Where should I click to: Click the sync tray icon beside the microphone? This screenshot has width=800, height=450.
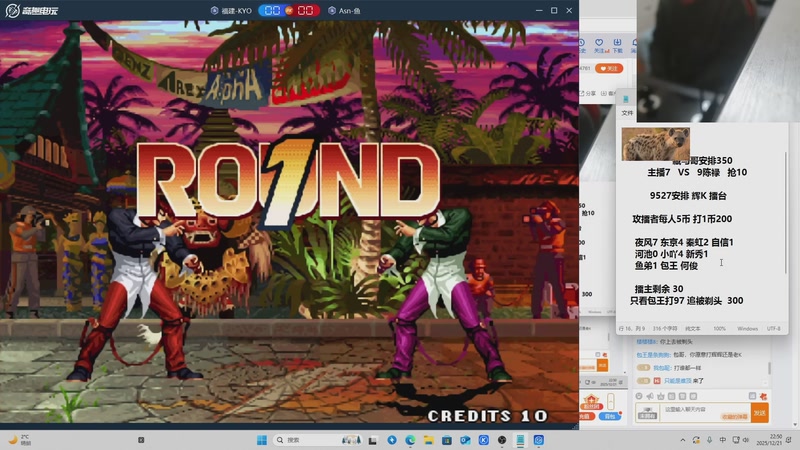[696, 440]
